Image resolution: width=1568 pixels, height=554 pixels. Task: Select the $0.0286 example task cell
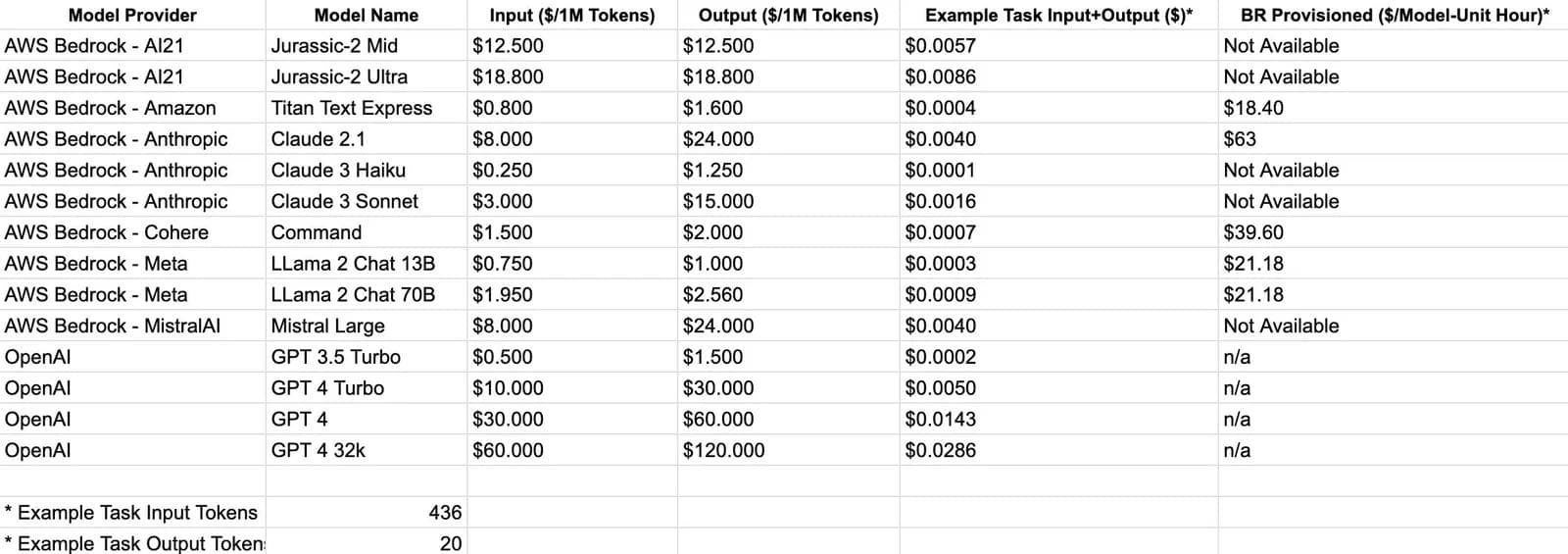pyautogui.click(x=940, y=451)
